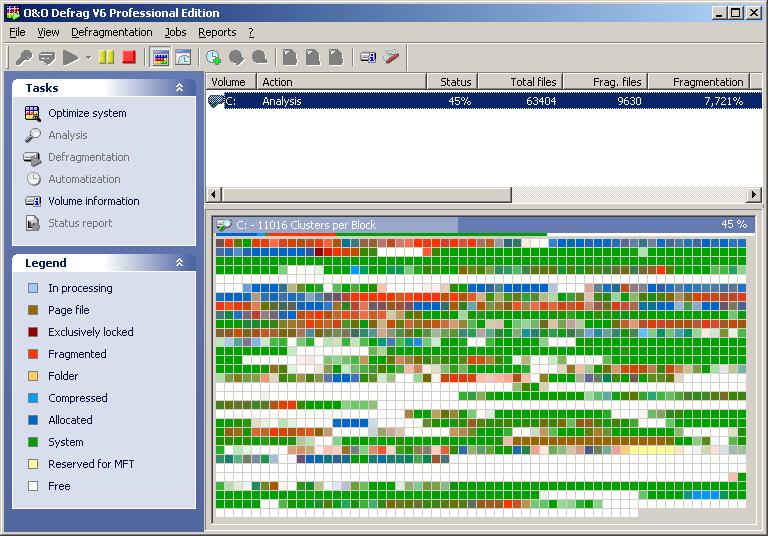
Task: Click the Fragmented legend color swatch
Action: coord(33,354)
